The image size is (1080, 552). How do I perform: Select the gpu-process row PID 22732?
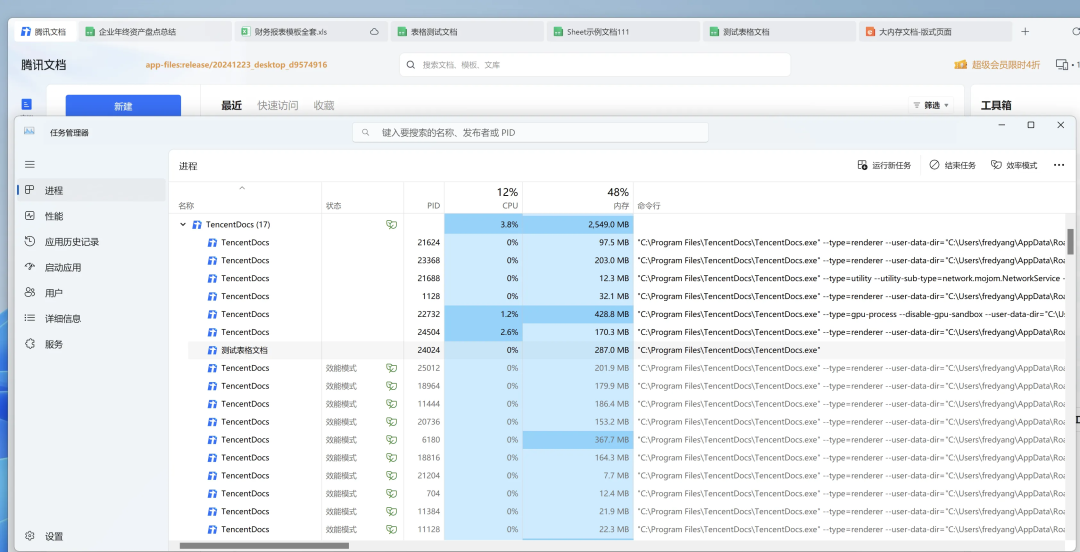click(619, 314)
